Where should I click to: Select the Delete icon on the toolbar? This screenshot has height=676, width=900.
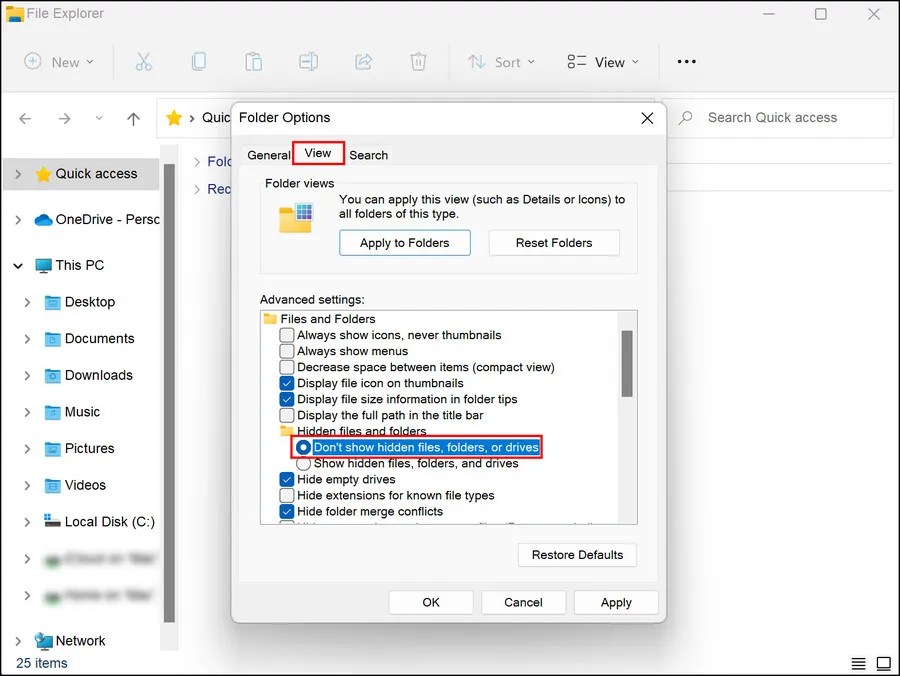click(x=417, y=61)
